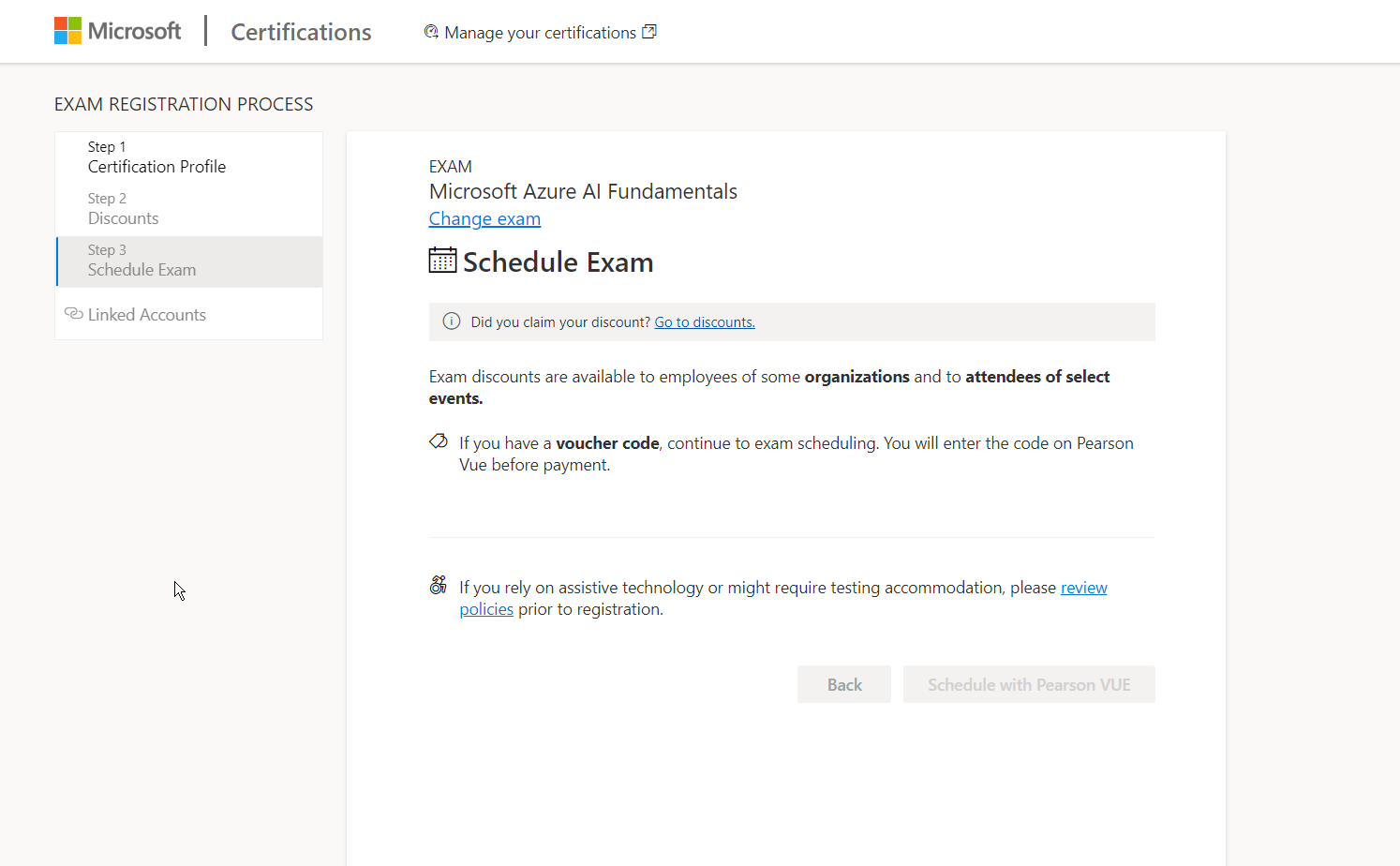Click the calendar icon beside Schedule Exam
Screen dimensions: 1400x866
(442, 261)
